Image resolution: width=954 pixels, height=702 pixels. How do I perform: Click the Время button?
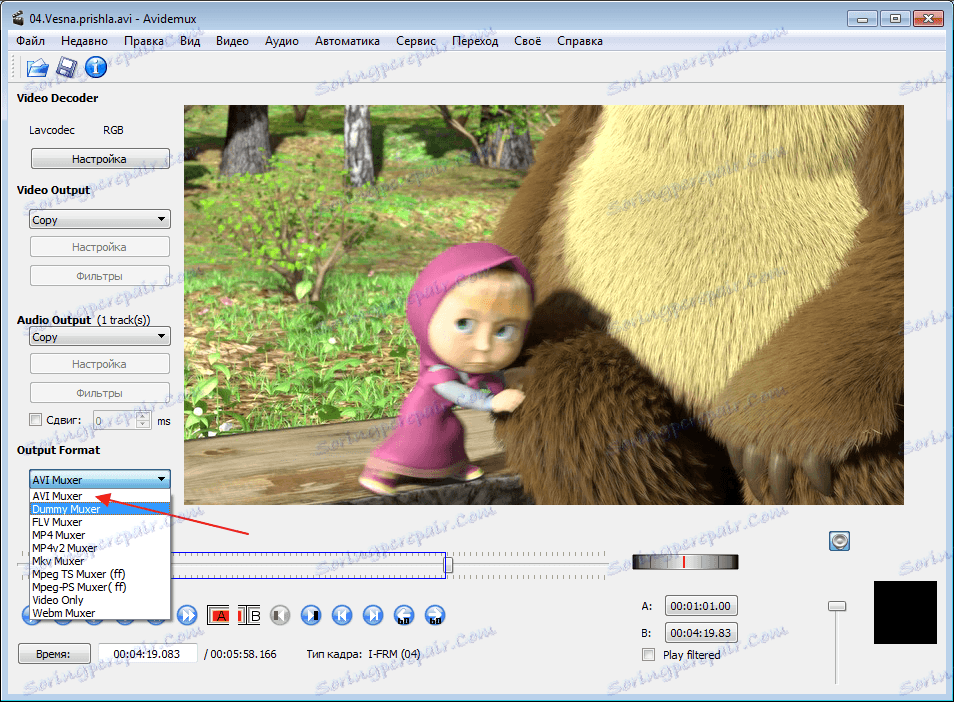tap(54, 654)
